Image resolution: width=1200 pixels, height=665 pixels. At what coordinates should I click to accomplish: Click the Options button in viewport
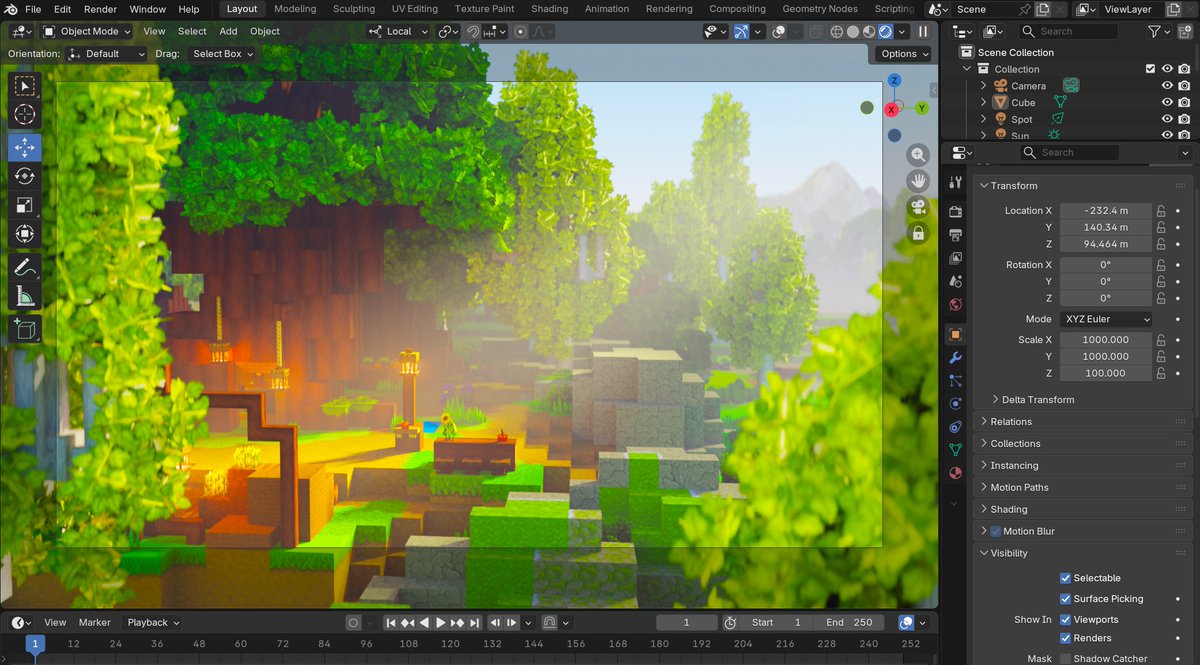(x=903, y=54)
